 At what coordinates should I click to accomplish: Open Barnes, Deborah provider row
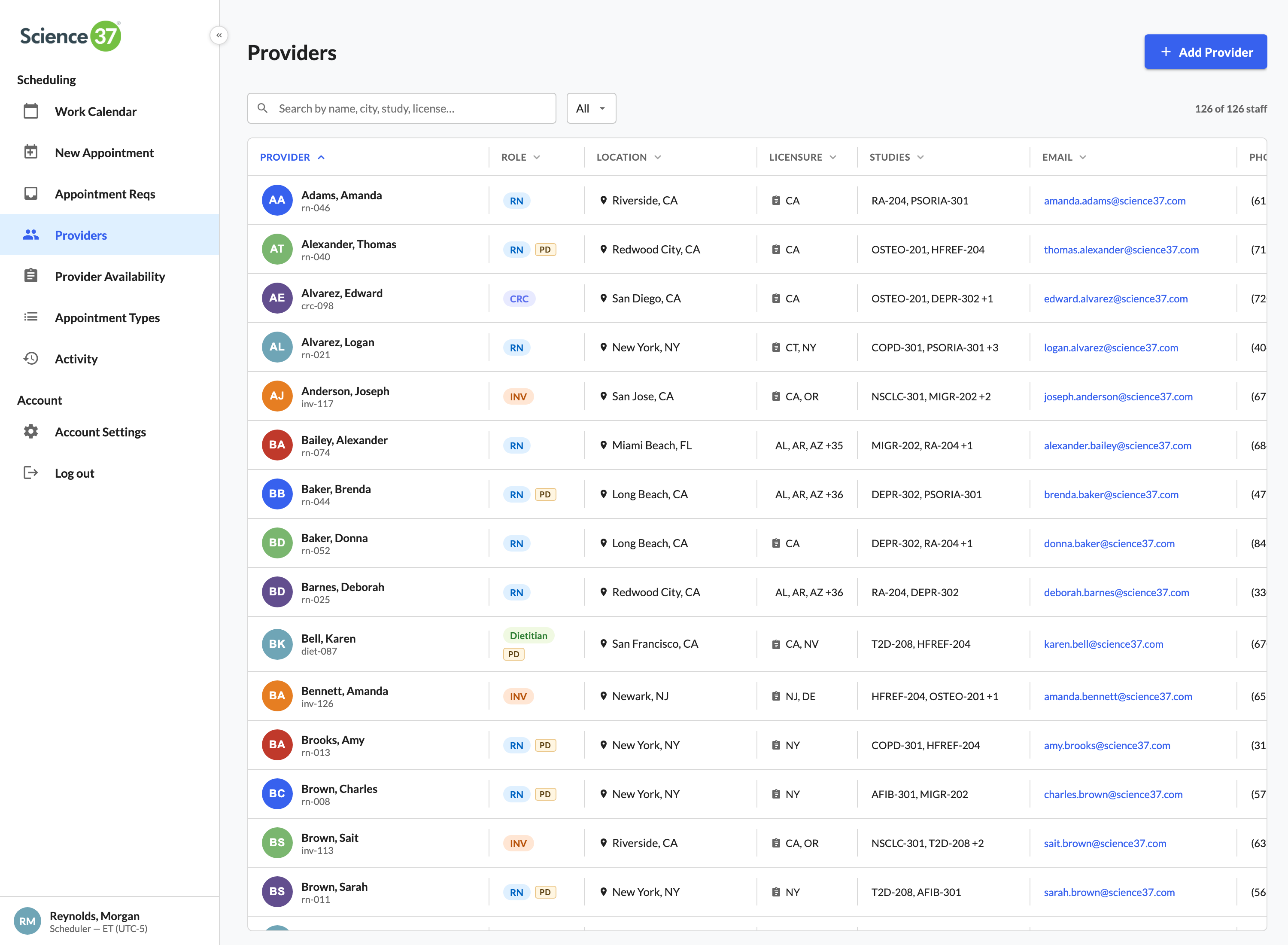click(757, 592)
